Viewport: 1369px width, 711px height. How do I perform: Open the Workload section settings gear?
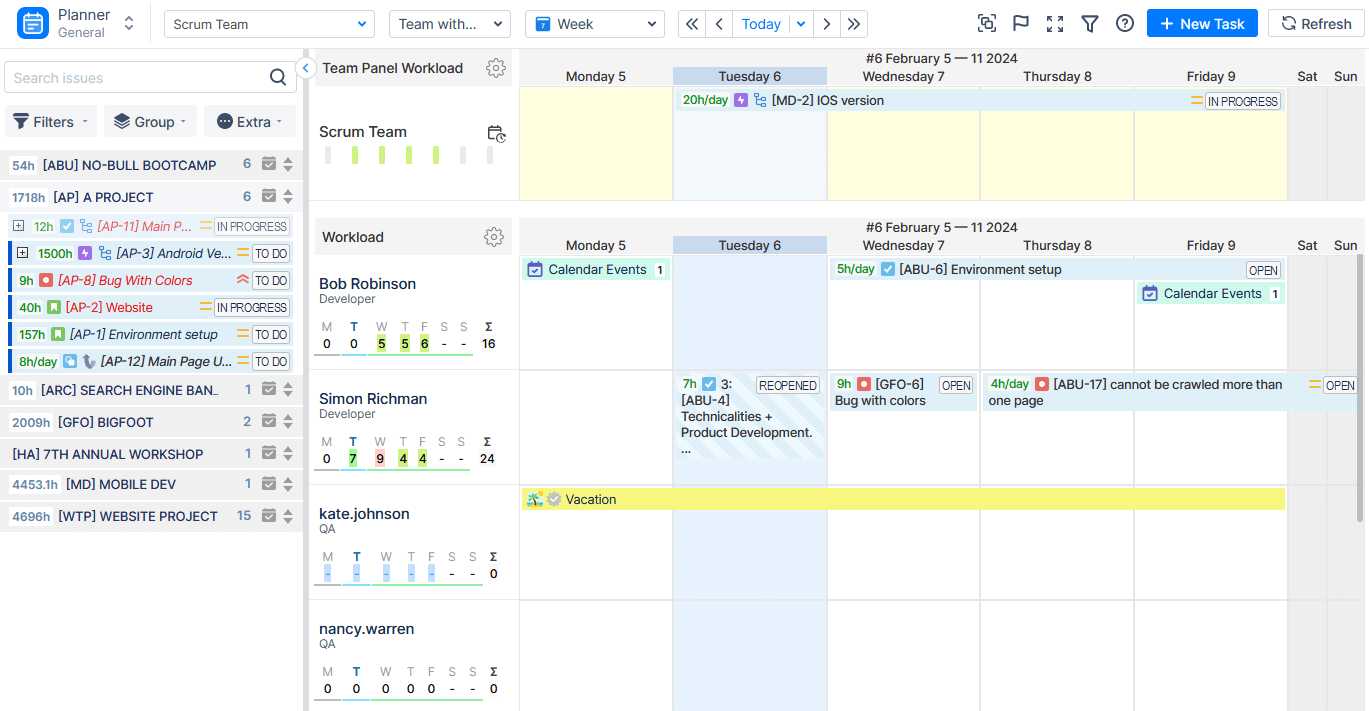494,237
